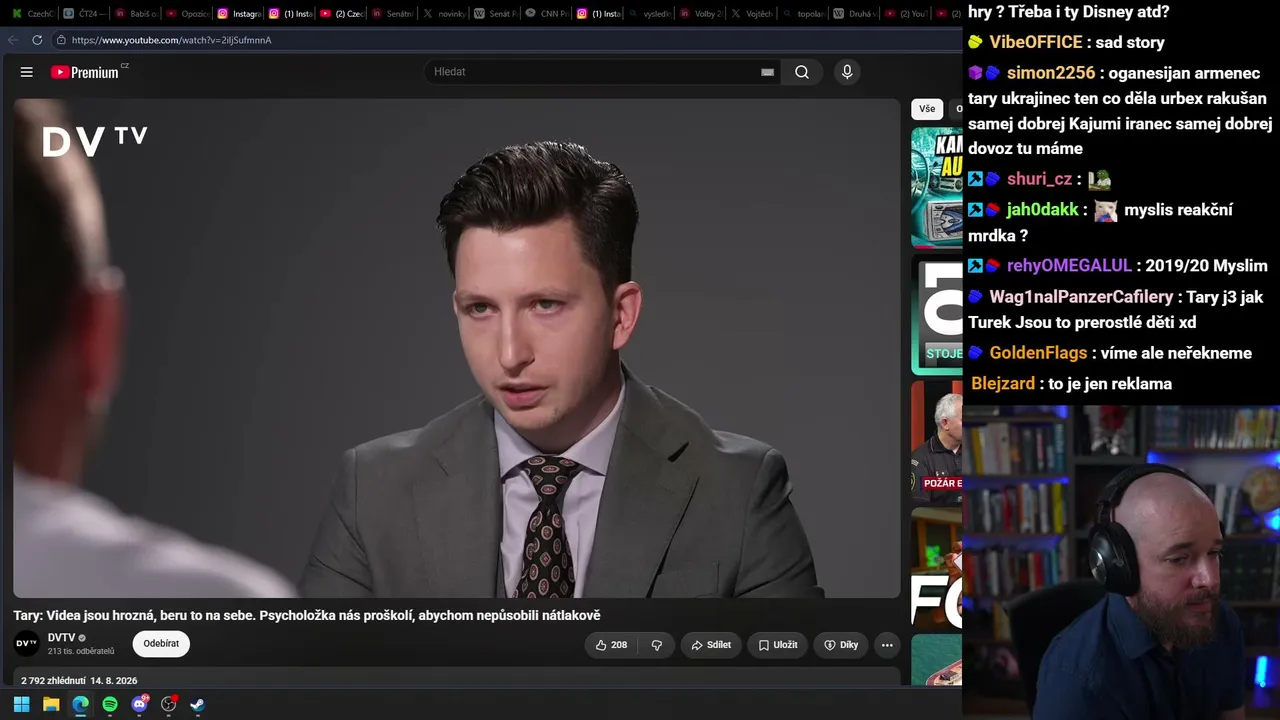This screenshot has width=1280, height=720.
Task: Open more actions three-dot menu
Action: 887,645
